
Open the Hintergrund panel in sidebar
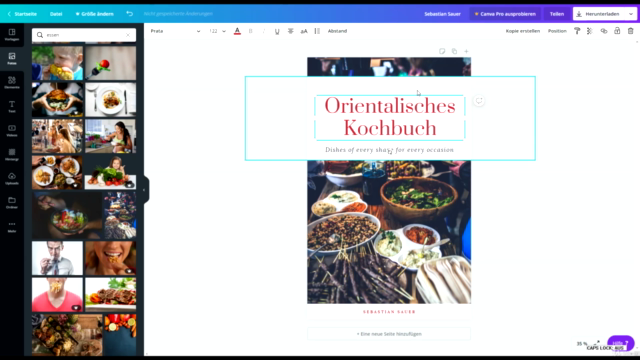click(12, 155)
